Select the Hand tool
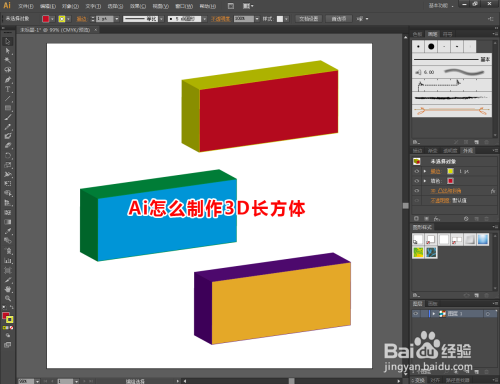 (8, 289)
